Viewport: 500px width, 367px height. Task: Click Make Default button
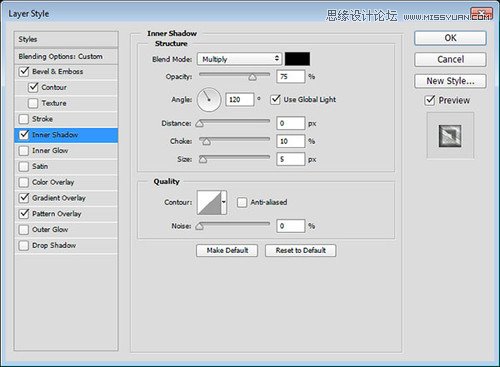pos(227,250)
